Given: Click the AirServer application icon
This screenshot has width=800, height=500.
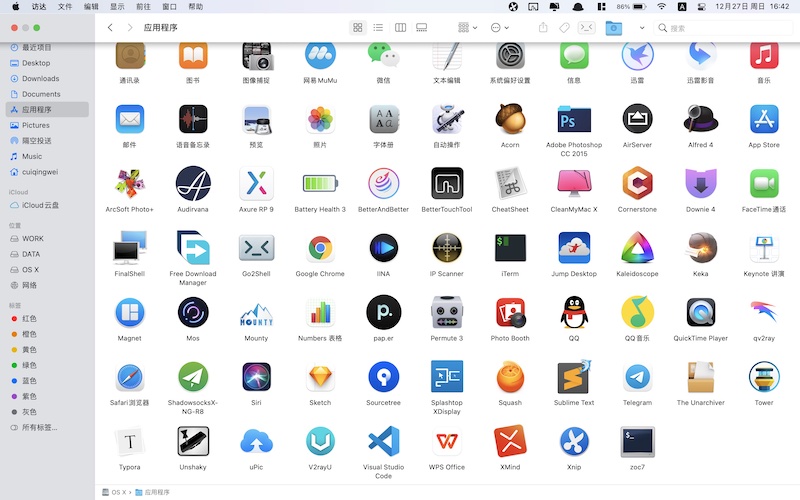Looking at the screenshot, I should point(637,119).
